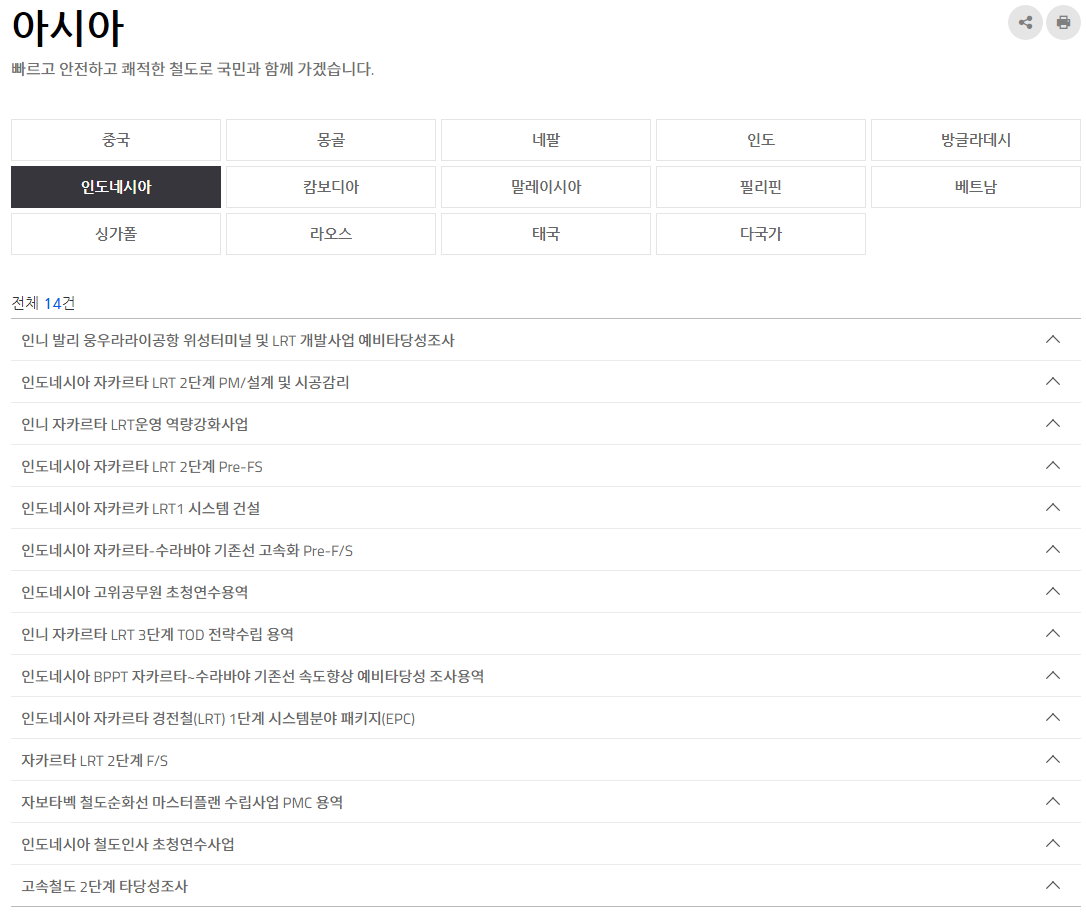Open 자카르타-수라바야 기존선 고속화 Pre-F/S title
The width and height of the screenshot is (1086, 916).
click(x=187, y=550)
